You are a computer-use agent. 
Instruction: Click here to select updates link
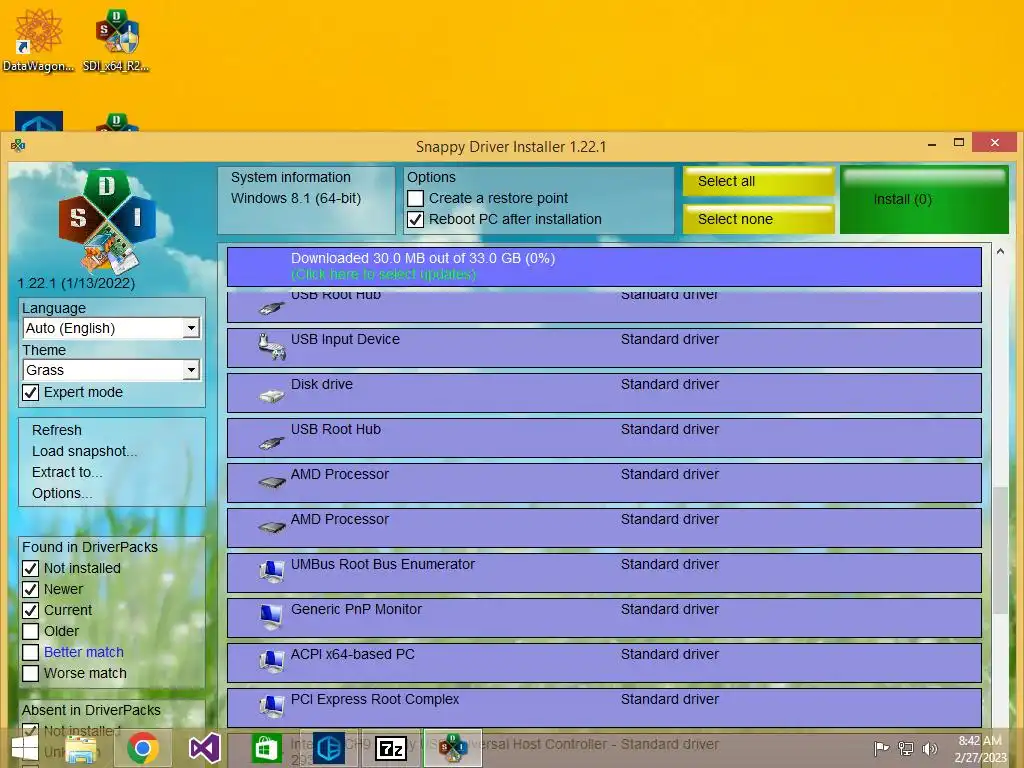tap(383, 274)
